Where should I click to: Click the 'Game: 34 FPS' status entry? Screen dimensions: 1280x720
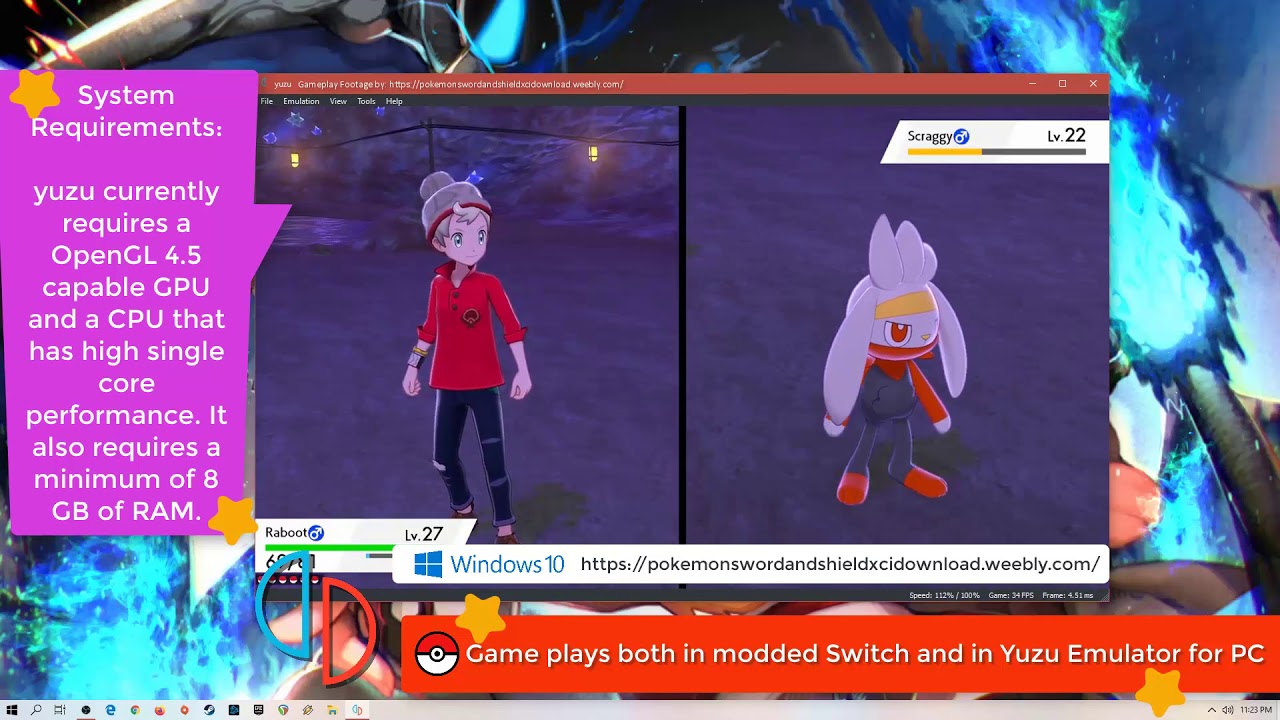point(1011,595)
